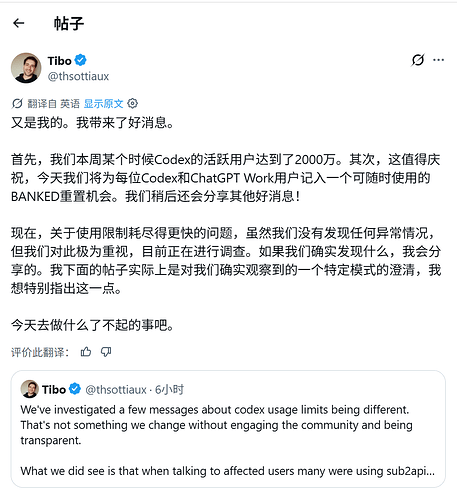
Task: Open the Grok icon at the post's top right
Action: pos(418,60)
